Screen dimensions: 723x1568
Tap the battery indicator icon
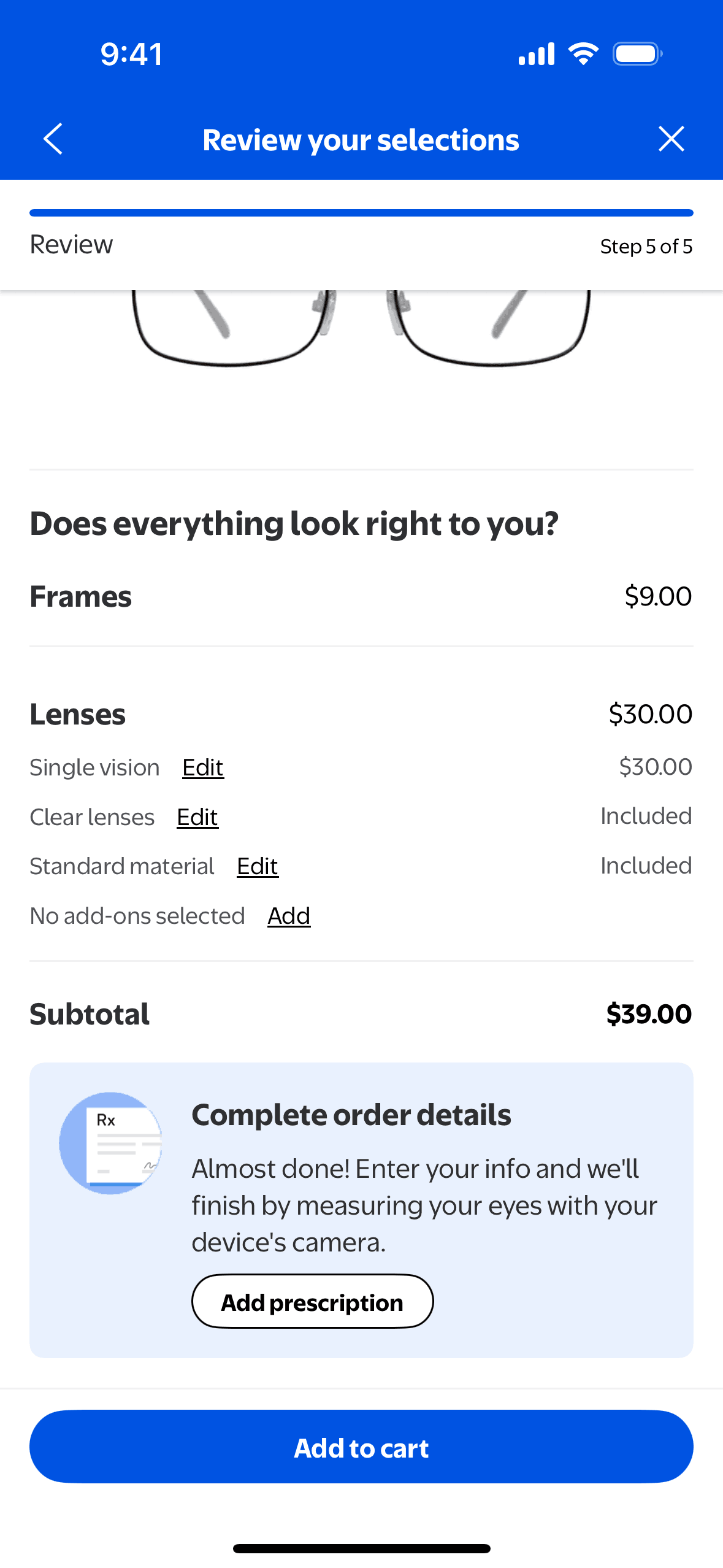637,54
